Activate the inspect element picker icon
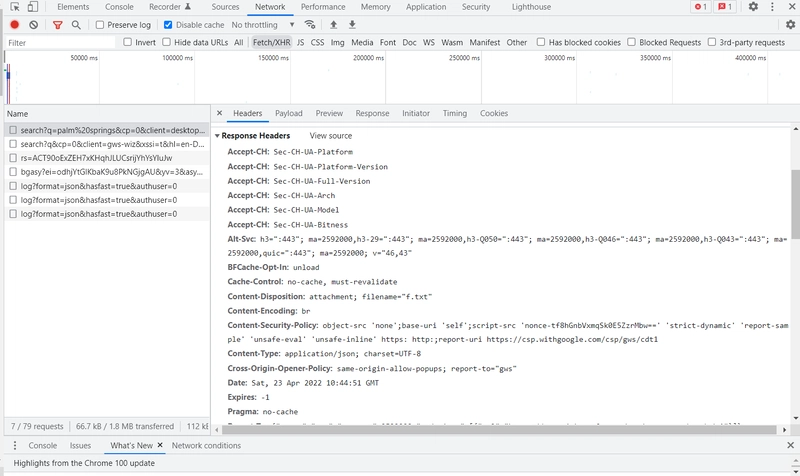The image size is (800, 476). [x=15, y=7]
